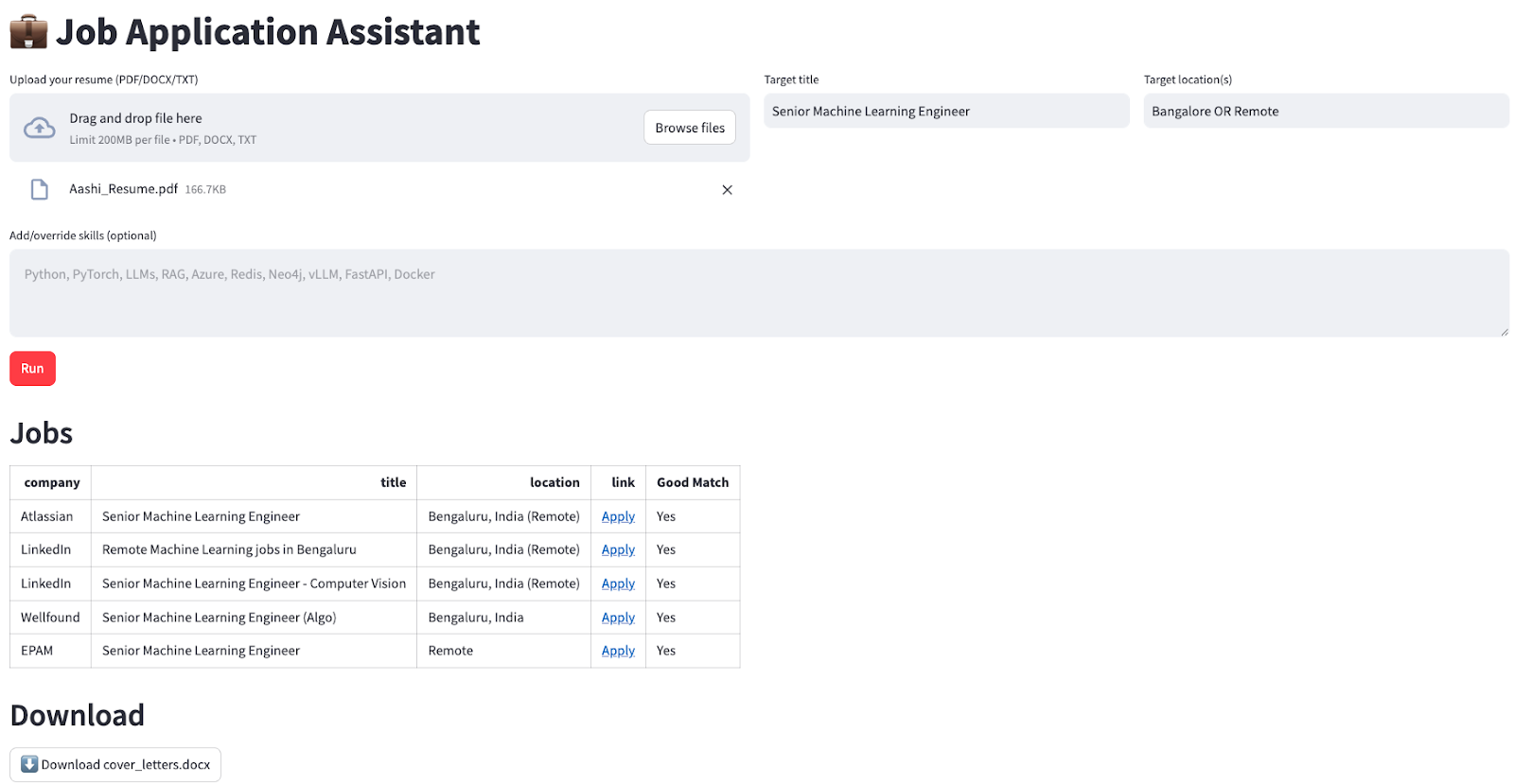Open Apply link for Remote Machine Learning jobs

coord(618,549)
